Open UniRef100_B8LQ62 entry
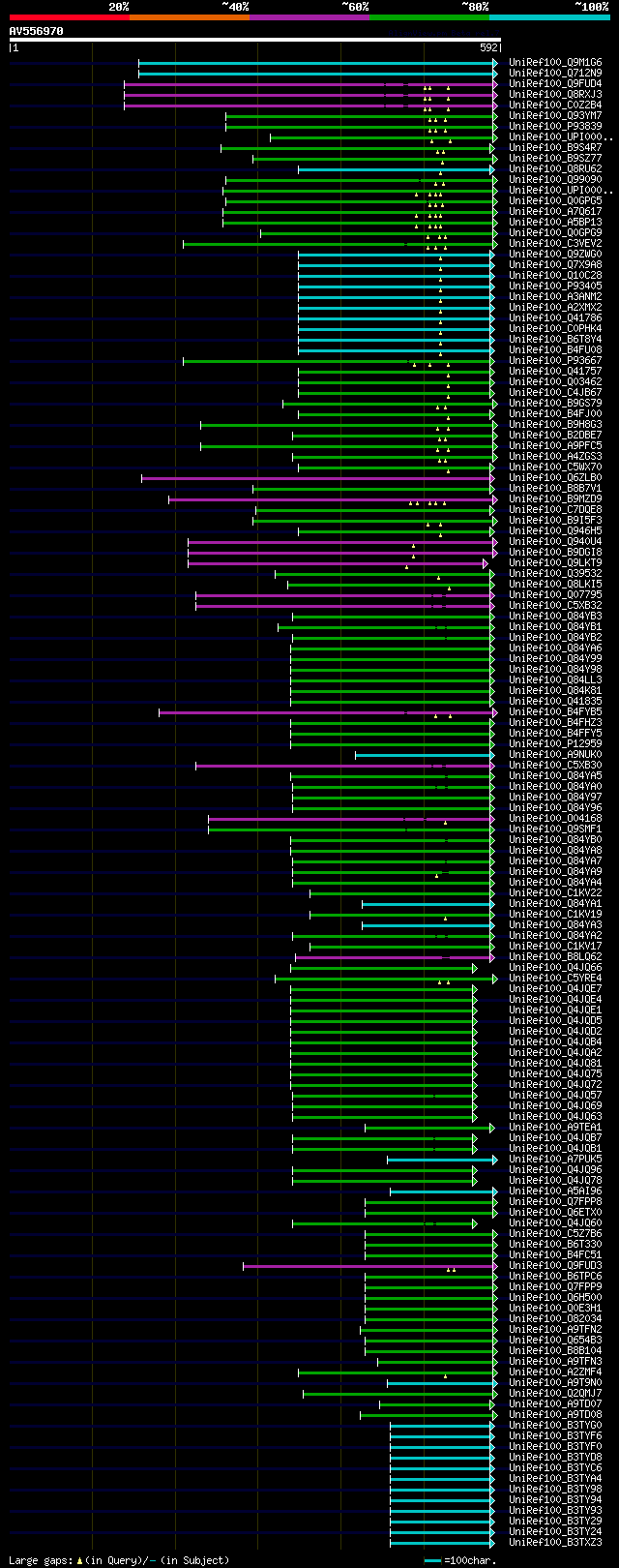The width and height of the screenshot is (619, 1568). (x=555, y=957)
